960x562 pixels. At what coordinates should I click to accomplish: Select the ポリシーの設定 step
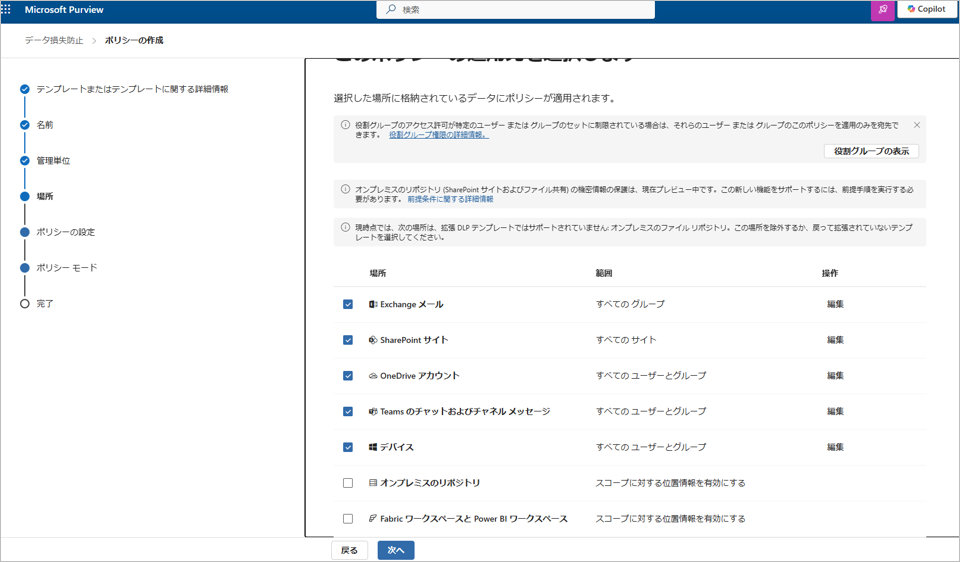coord(65,232)
